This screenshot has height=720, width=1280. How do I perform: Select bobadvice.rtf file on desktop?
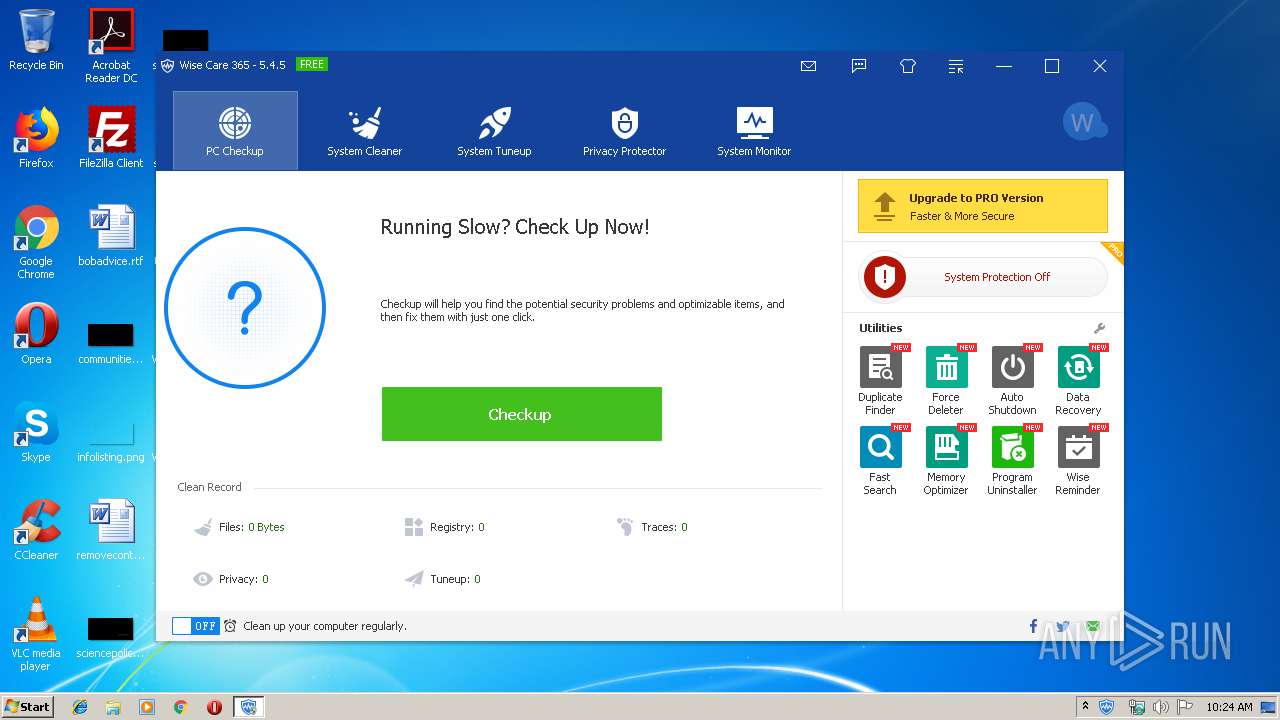click(x=111, y=236)
